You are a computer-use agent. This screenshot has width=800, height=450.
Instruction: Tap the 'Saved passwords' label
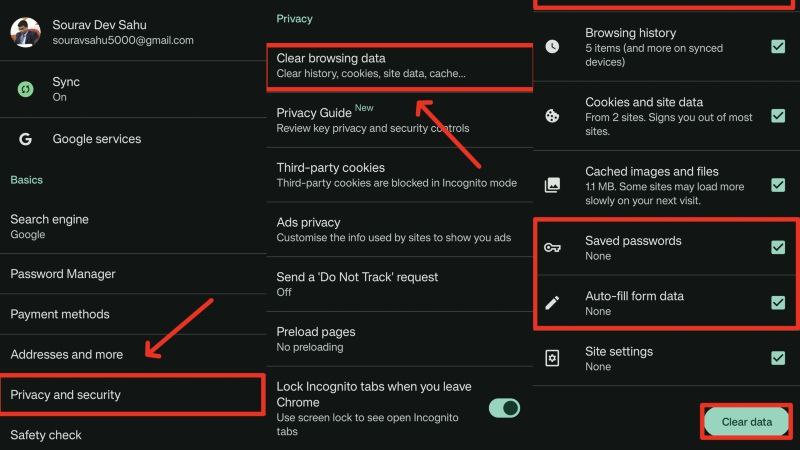633,241
